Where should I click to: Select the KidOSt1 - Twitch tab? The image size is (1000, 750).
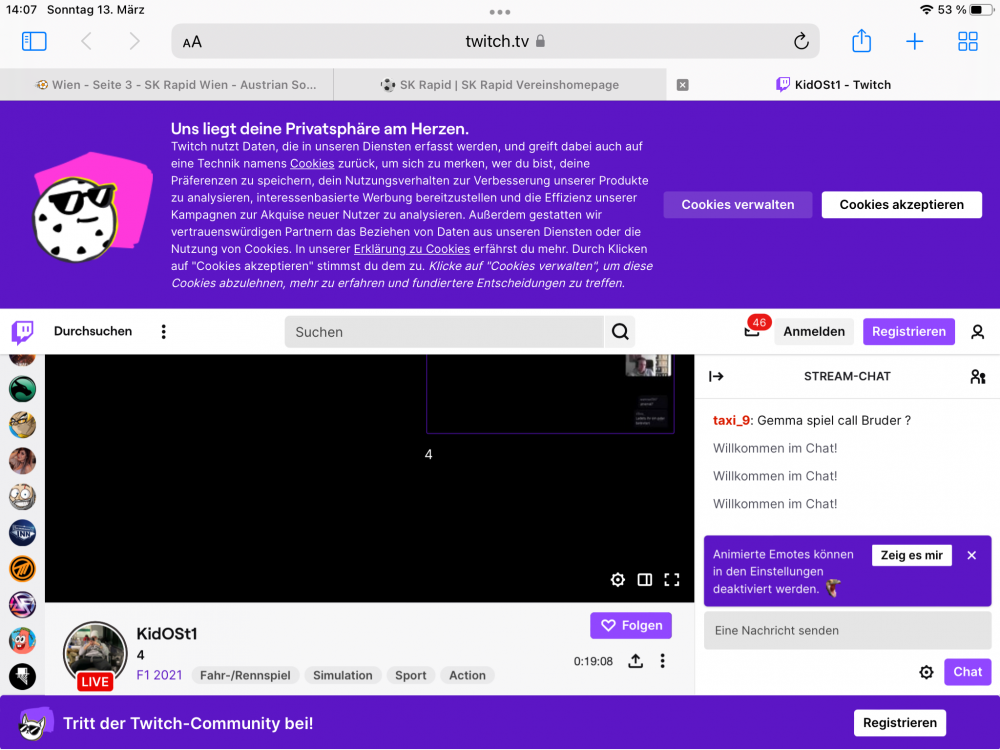(x=833, y=85)
